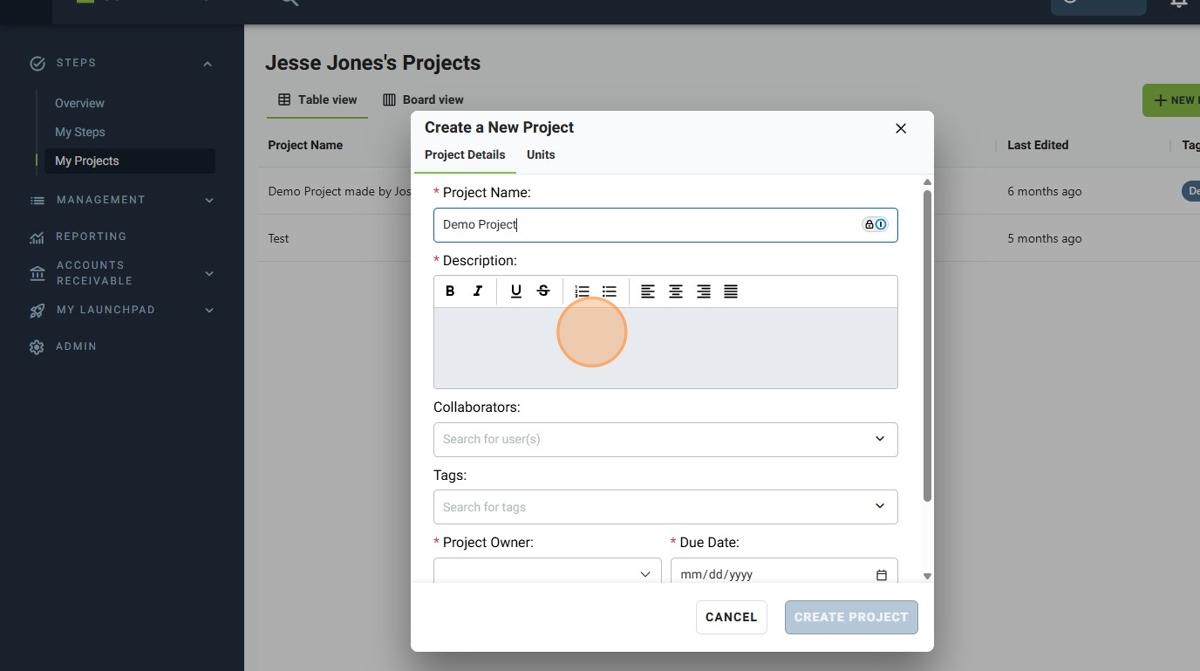The height and width of the screenshot is (671, 1200).
Task: Expand the Accounts Receivable section
Action: click(x=209, y=273)
